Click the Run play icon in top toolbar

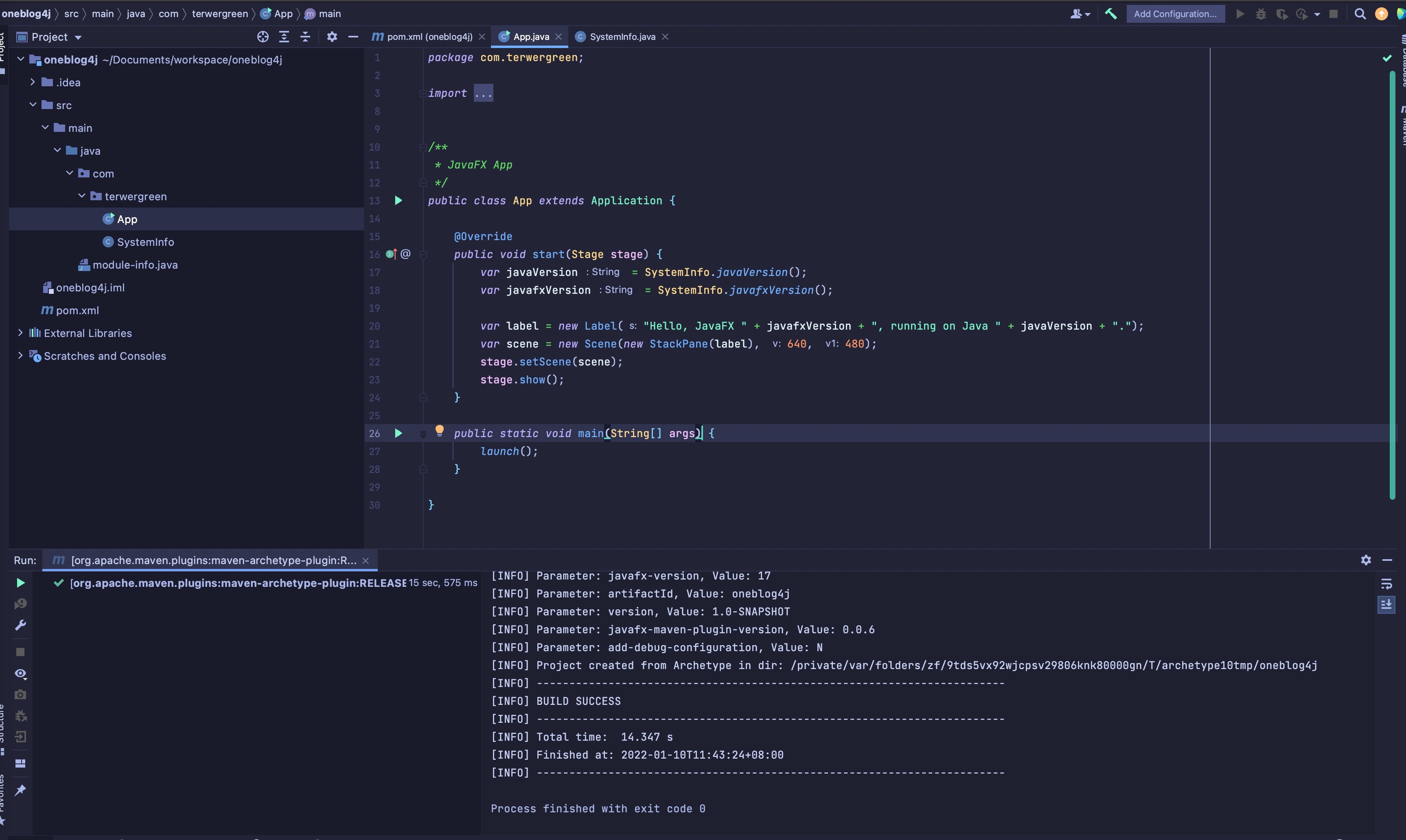[1240, 13]
